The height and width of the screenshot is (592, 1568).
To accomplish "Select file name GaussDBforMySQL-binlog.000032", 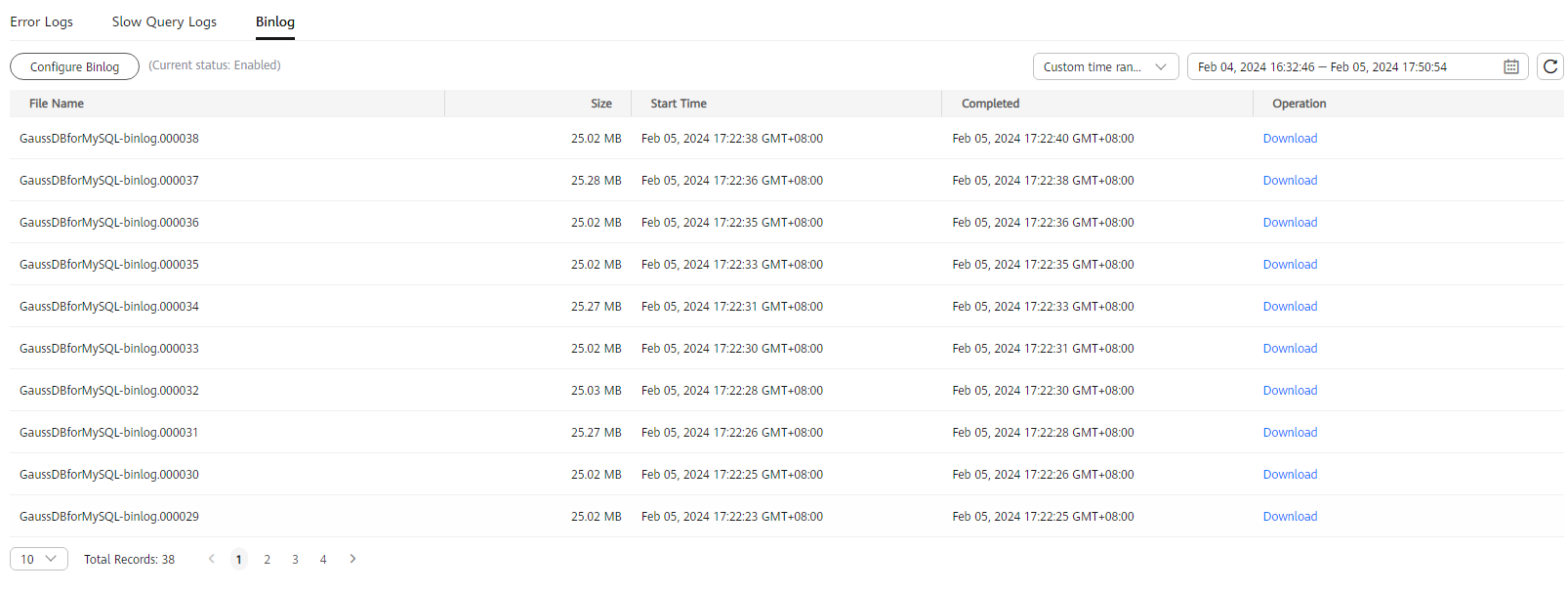I will click(x=109, y=391).
